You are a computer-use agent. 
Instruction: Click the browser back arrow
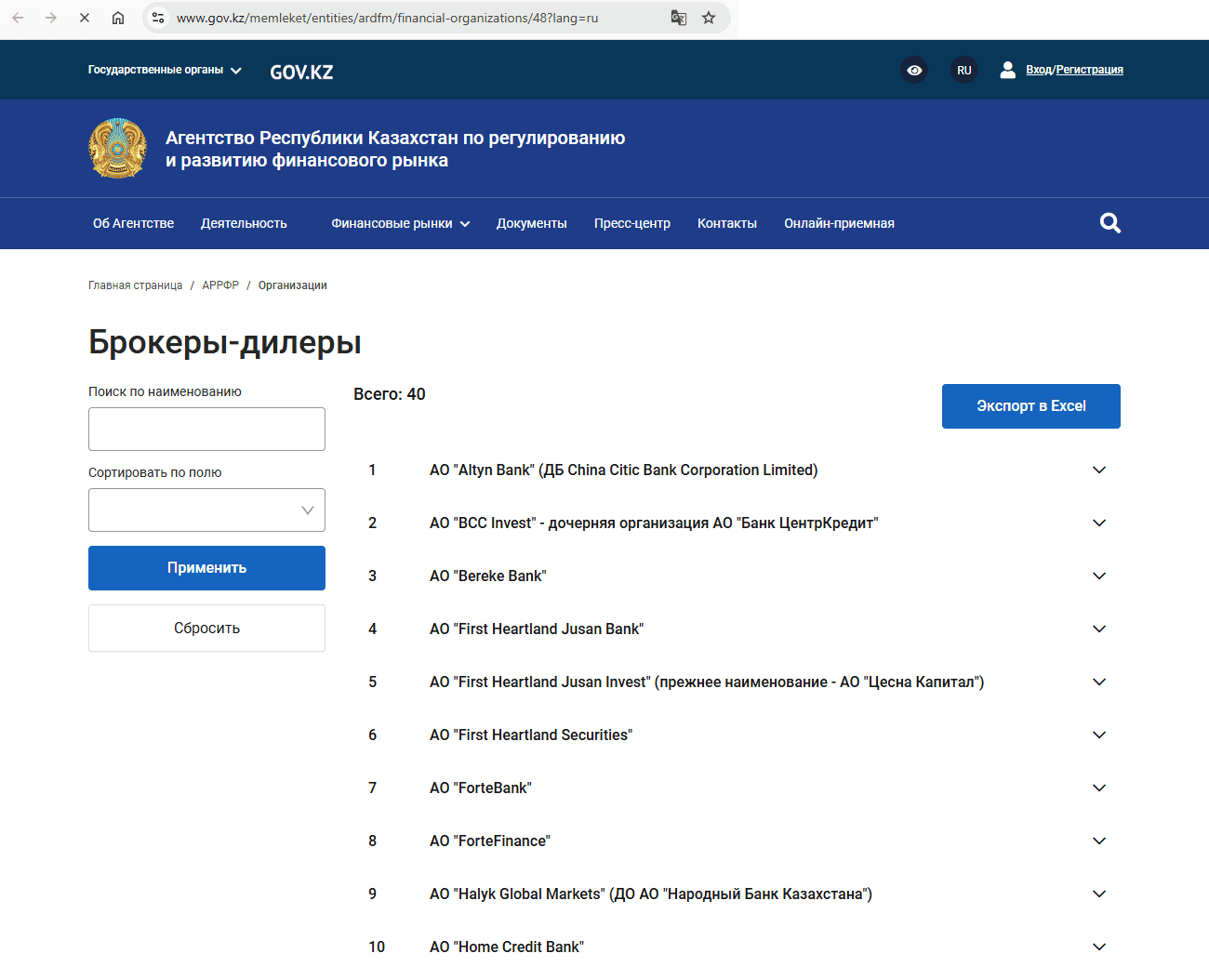tap(18, 18)
